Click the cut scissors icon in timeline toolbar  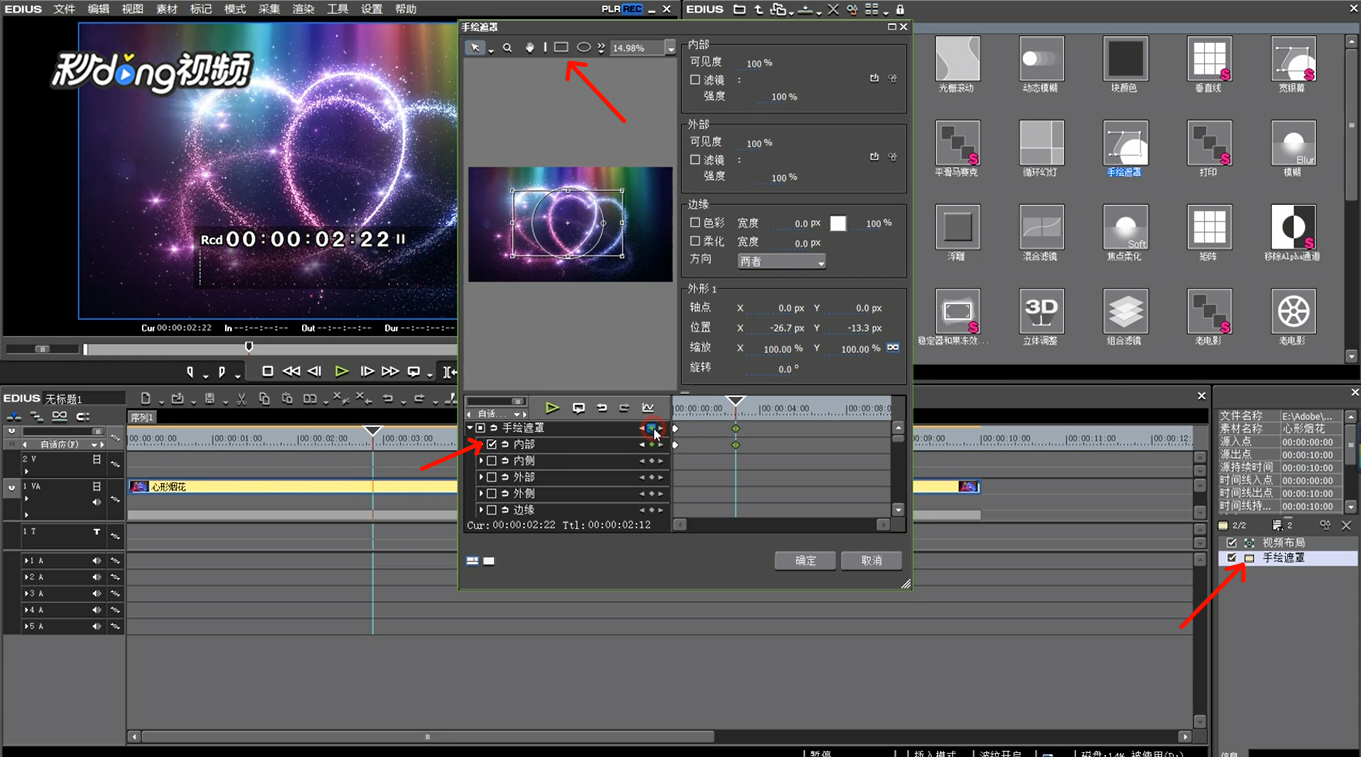point(242,398)
